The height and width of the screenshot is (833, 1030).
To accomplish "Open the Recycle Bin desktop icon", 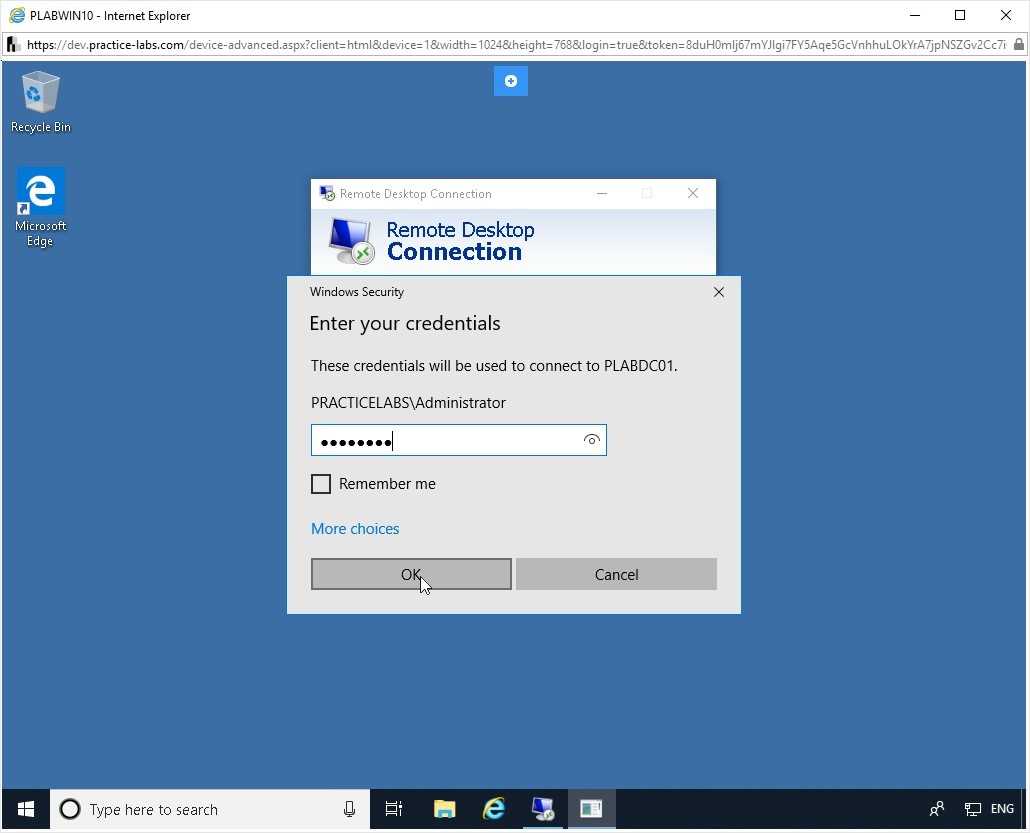I will 41,102.
